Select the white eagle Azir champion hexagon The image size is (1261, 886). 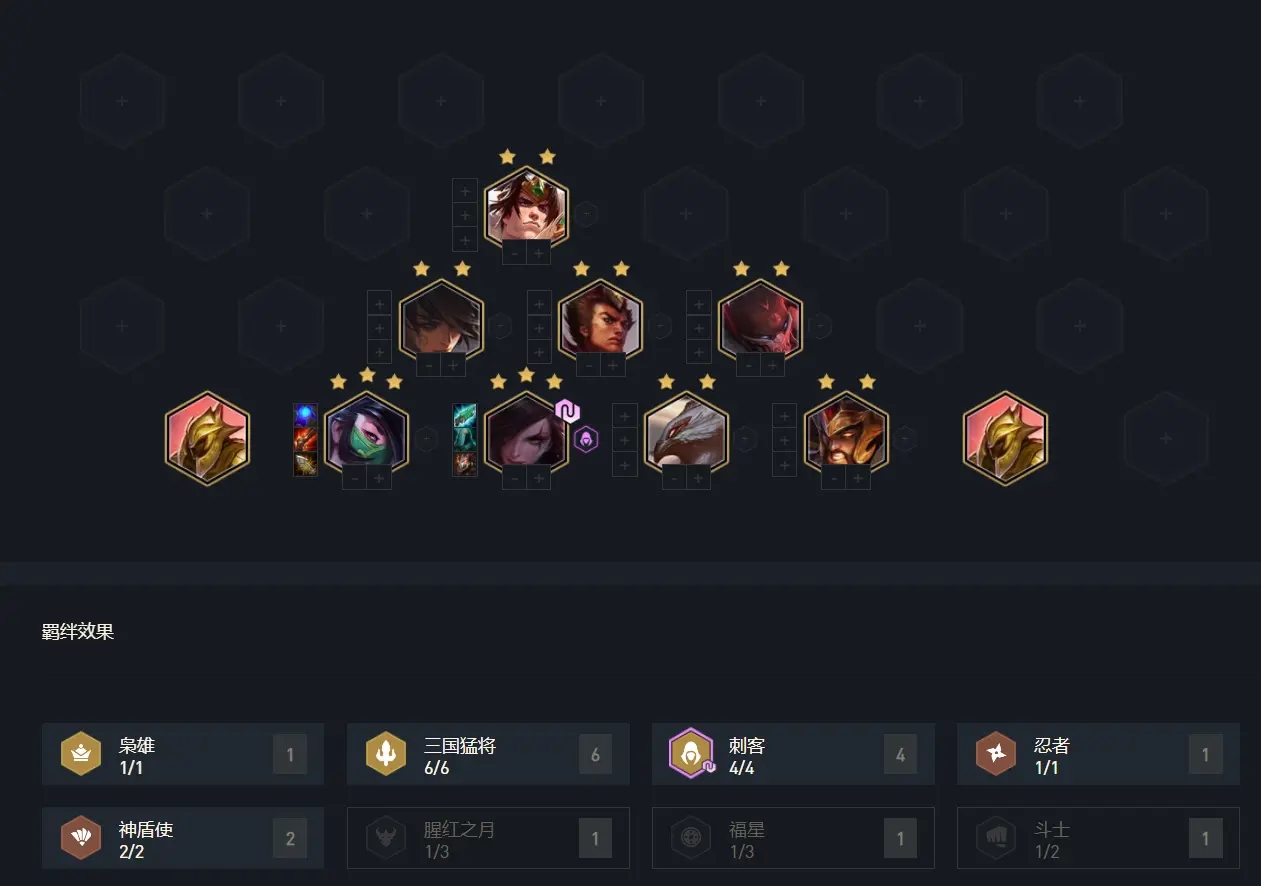(x=686, y=437)
